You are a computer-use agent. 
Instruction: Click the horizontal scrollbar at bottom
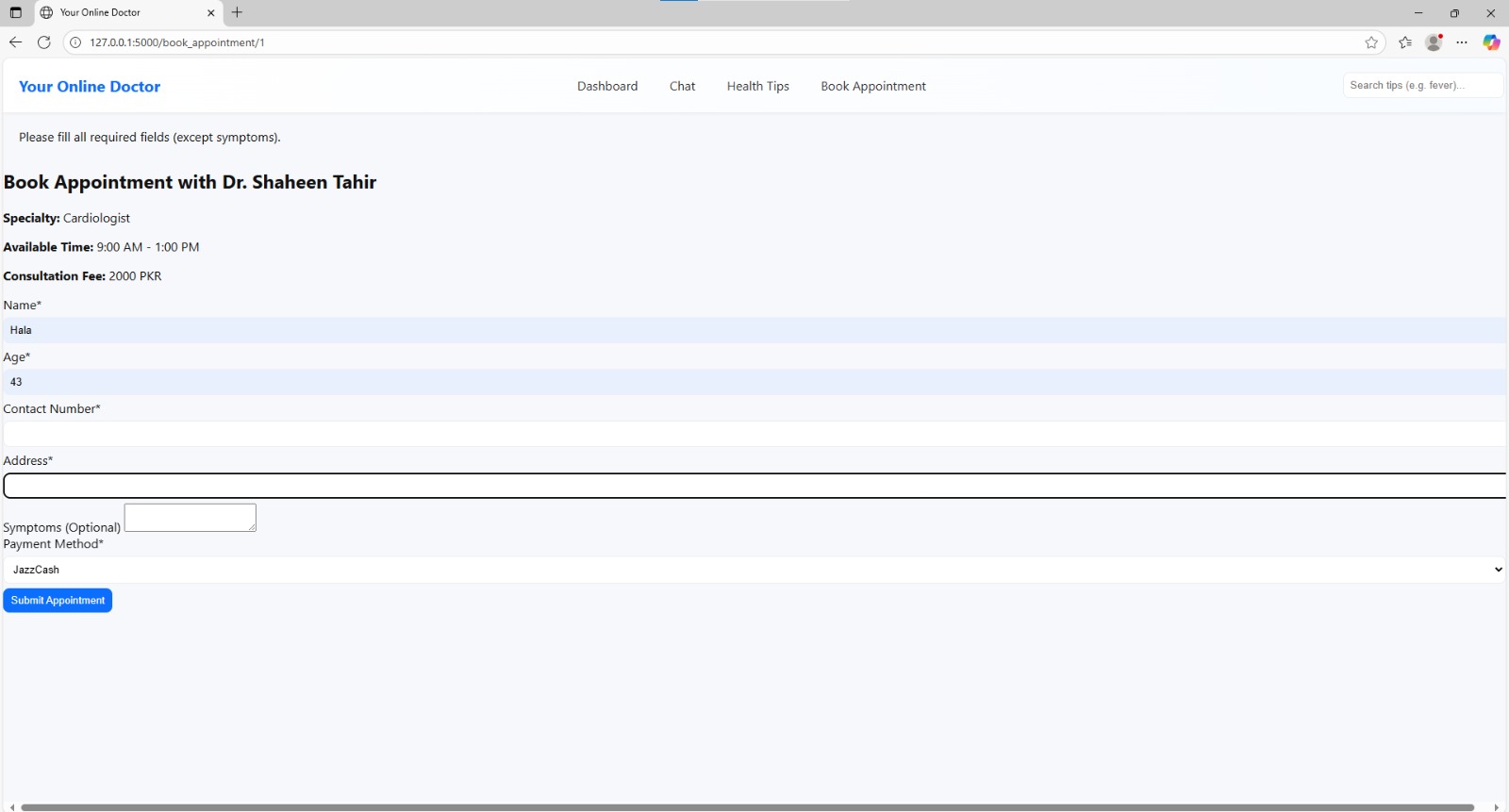click(747, 807)
